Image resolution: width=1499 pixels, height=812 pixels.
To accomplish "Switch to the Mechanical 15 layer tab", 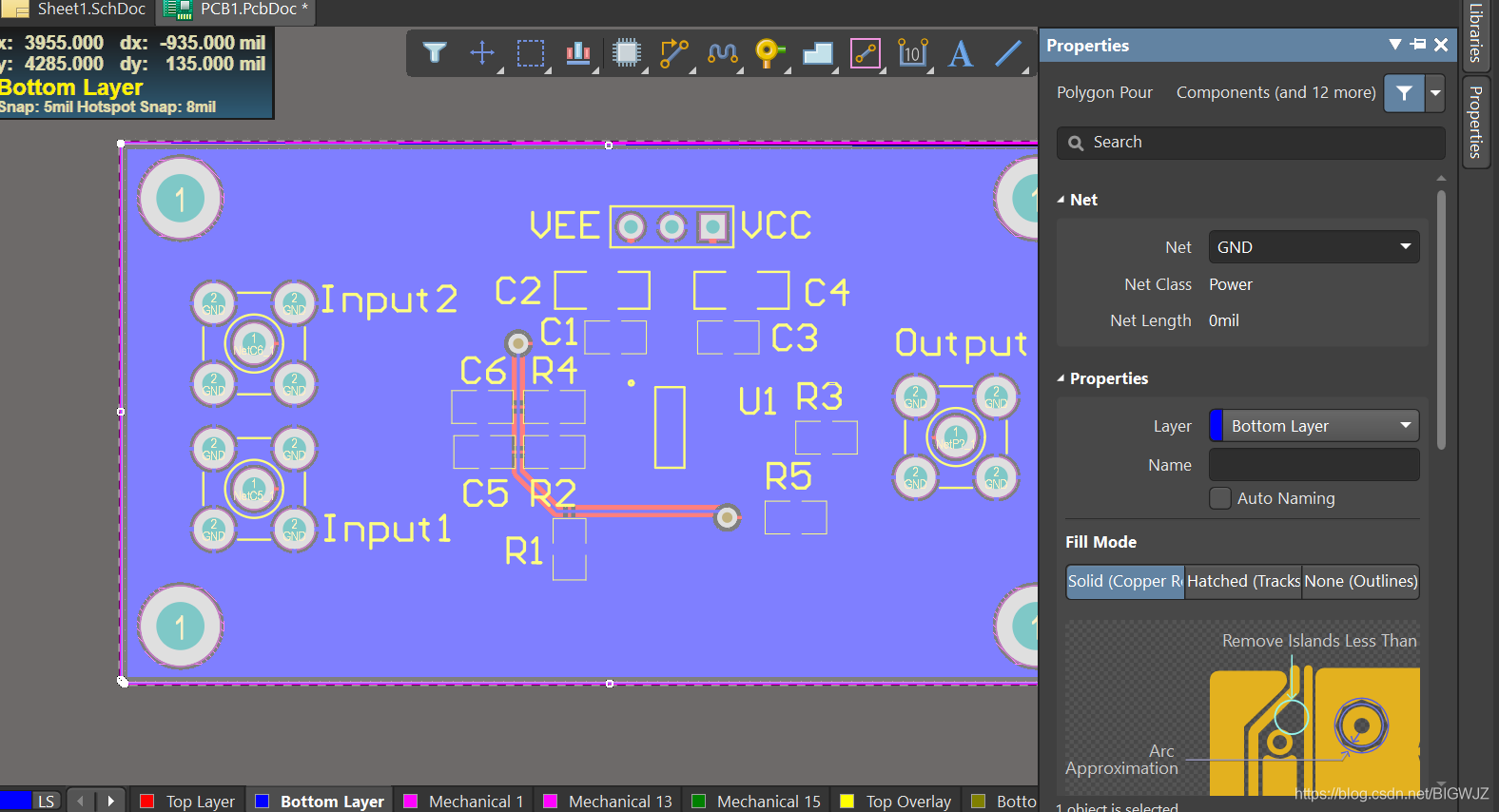I will click(756, 802).
